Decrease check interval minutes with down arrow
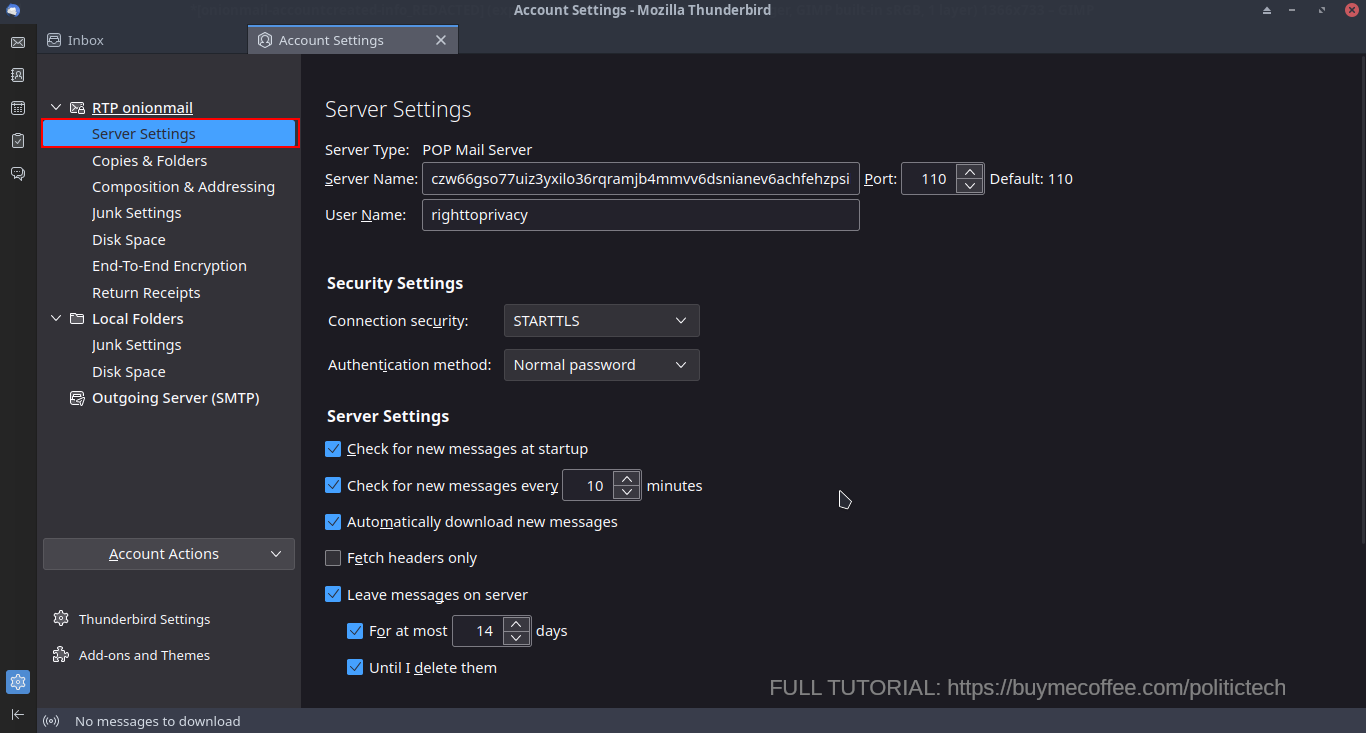This screenshot has width=1366, height=733. [626, 492]
